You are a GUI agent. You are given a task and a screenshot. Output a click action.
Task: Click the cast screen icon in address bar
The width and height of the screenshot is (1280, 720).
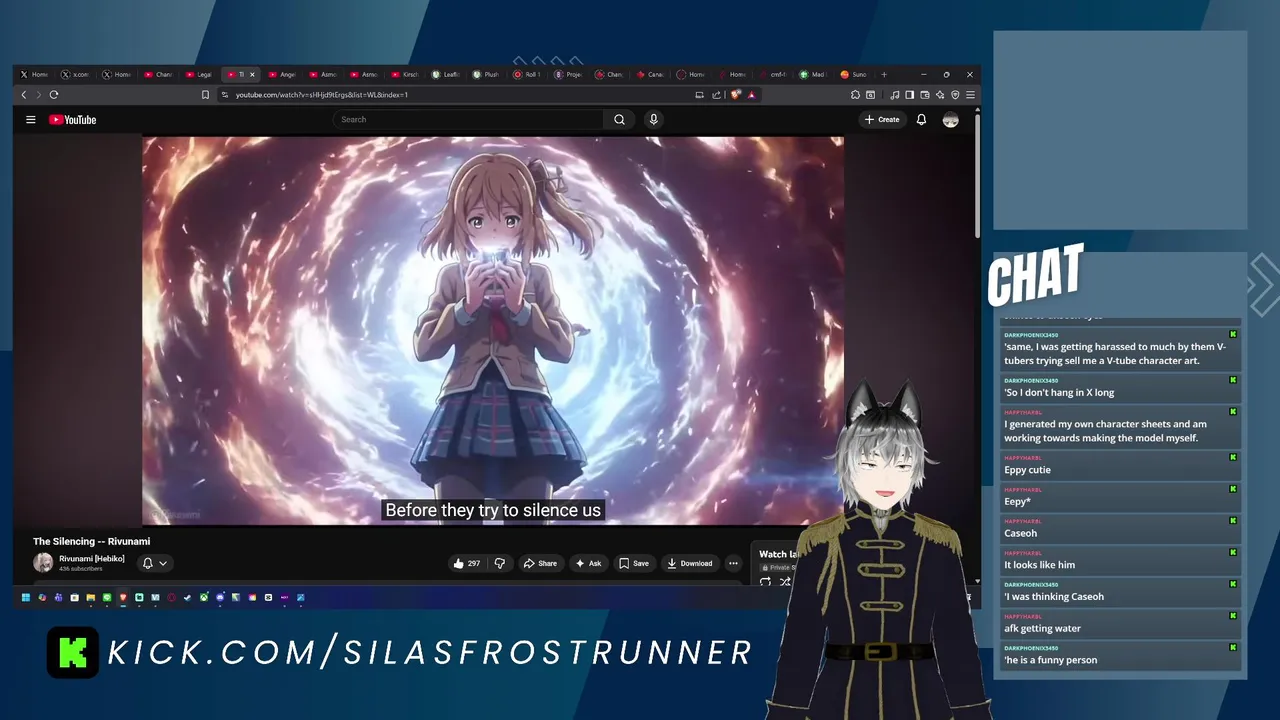(x=699, y=95)
